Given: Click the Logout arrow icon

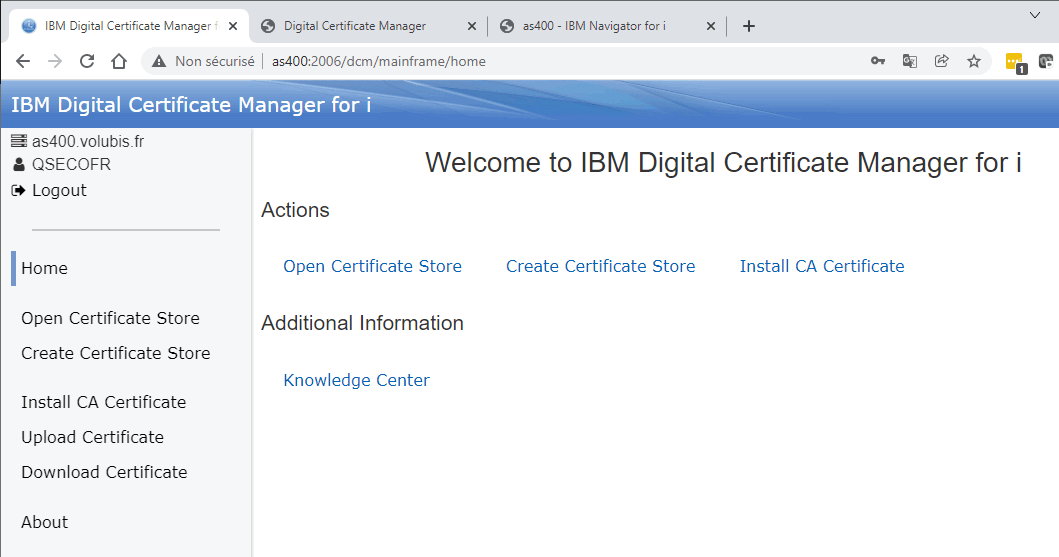Looking at the screenshot, I should pos(19,190).
